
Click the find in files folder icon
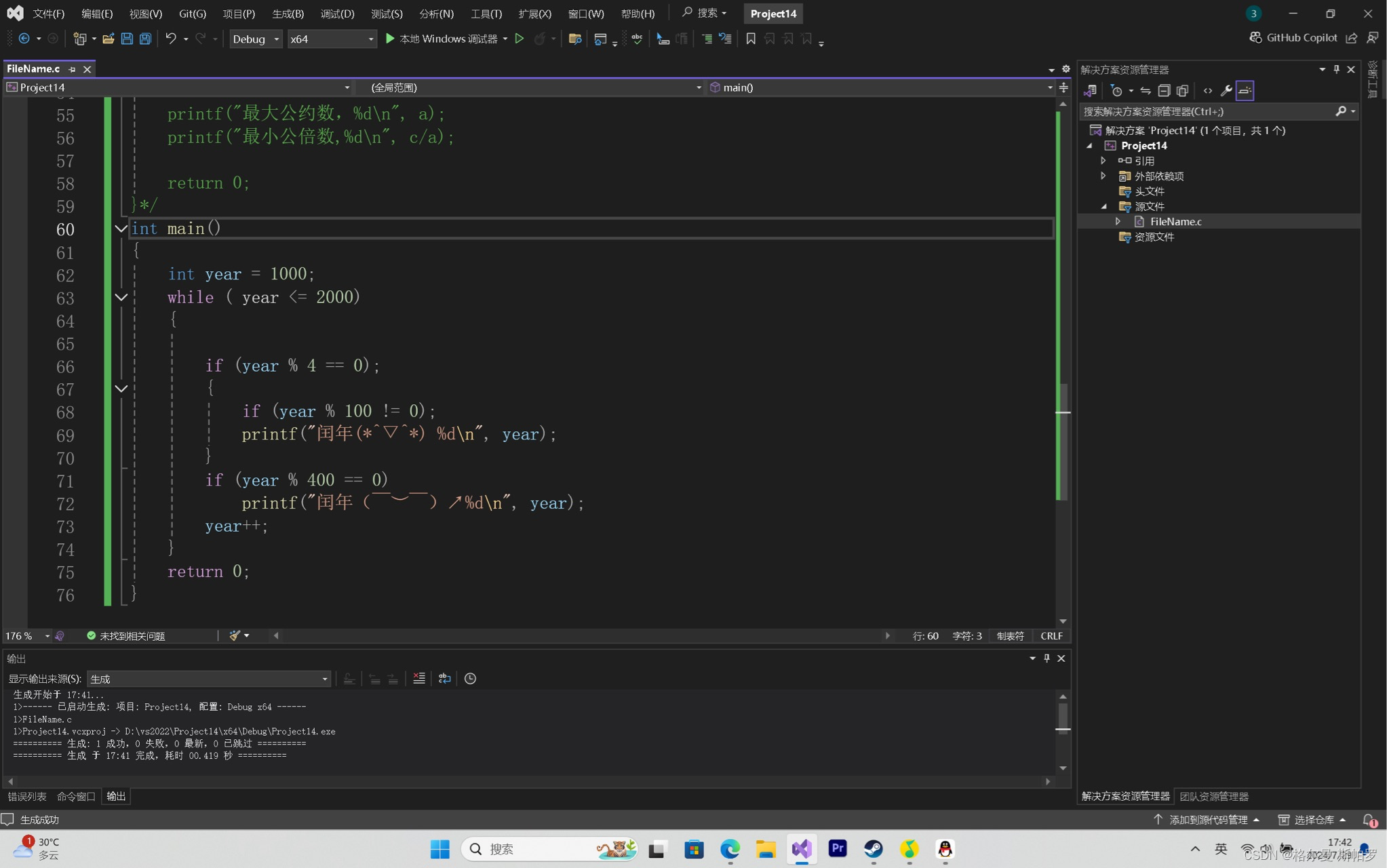click(575, 39)
